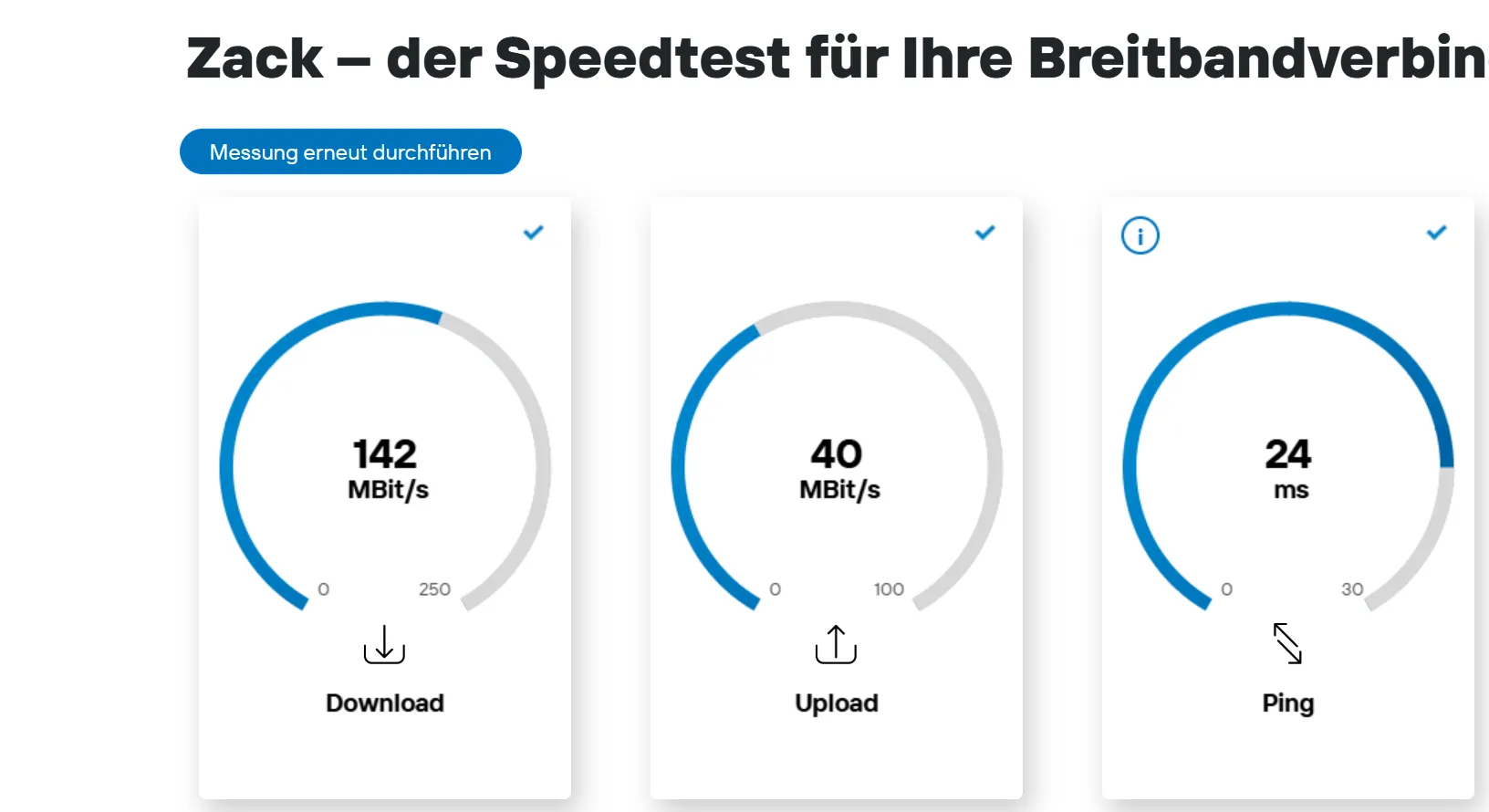The image size is (1489, 812).
Task: Click the 40 MBit/s upload value
Action: (x=837, y=454)
